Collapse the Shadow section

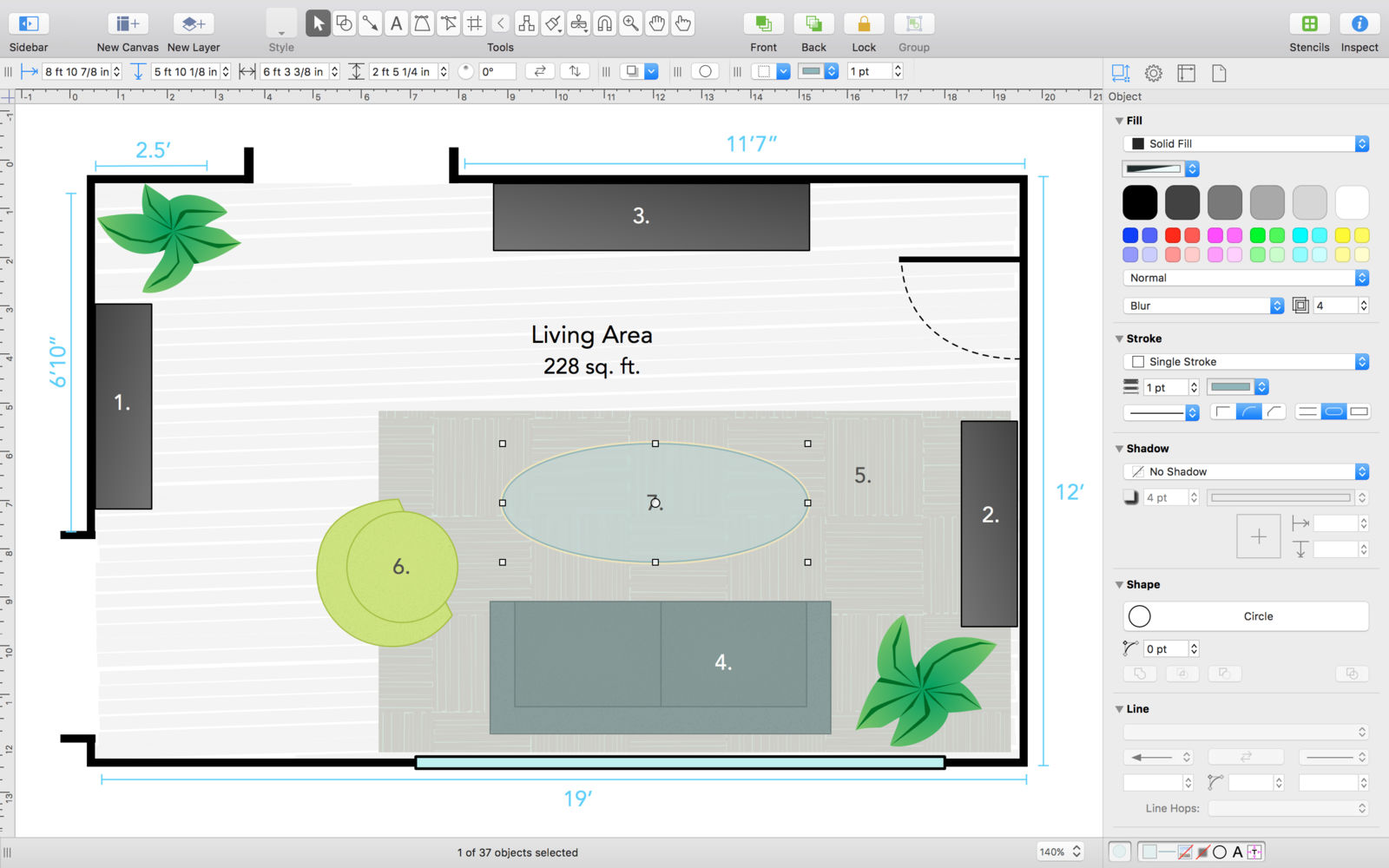coord(1119,449)
